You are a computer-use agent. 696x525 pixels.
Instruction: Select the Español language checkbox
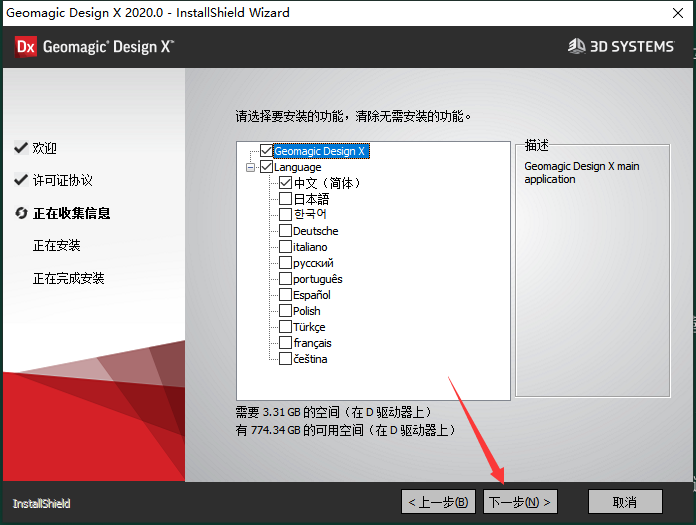tap(285, 295)
